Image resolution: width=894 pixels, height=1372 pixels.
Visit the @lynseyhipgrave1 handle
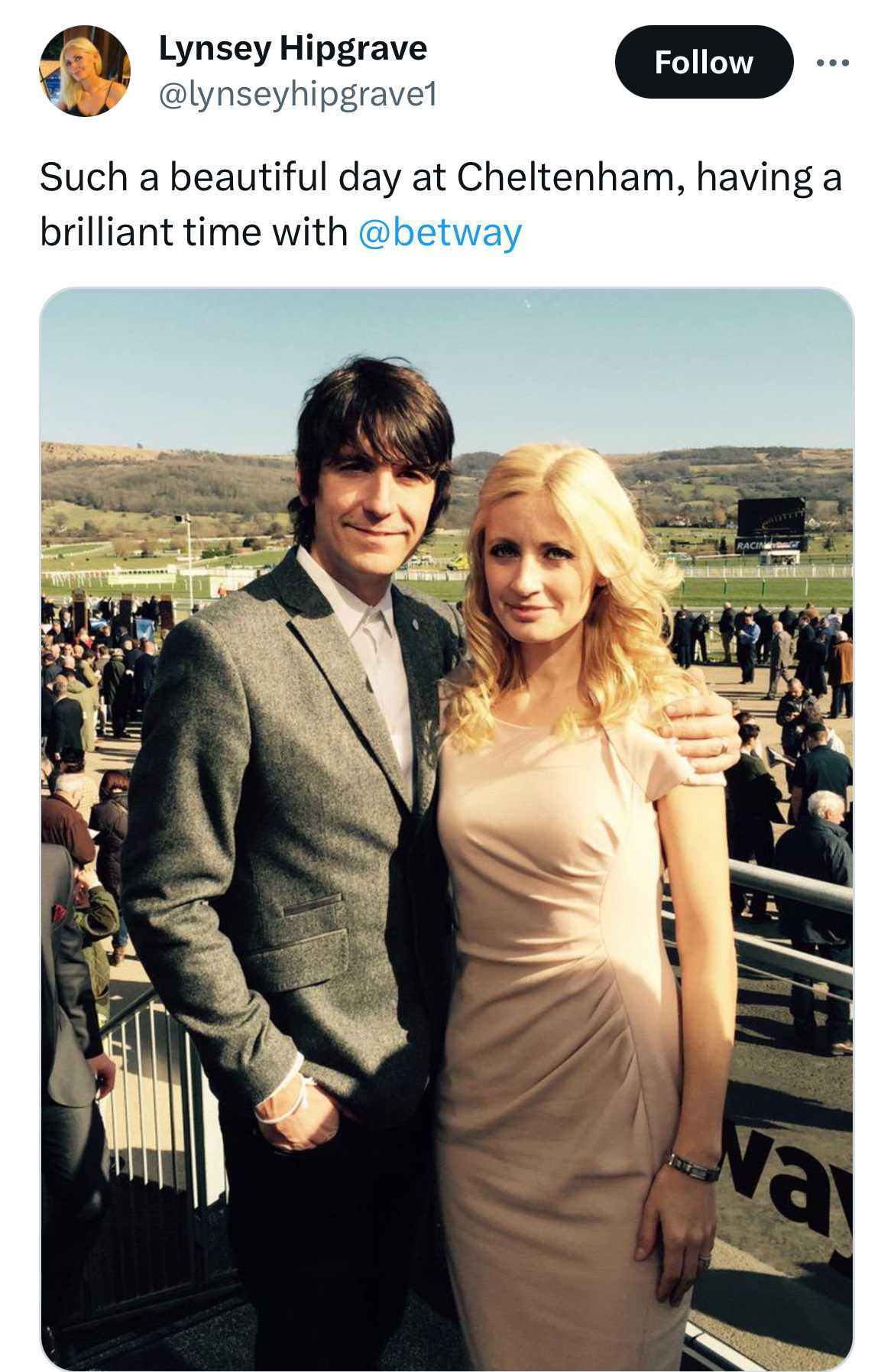(x=298, y=94)
